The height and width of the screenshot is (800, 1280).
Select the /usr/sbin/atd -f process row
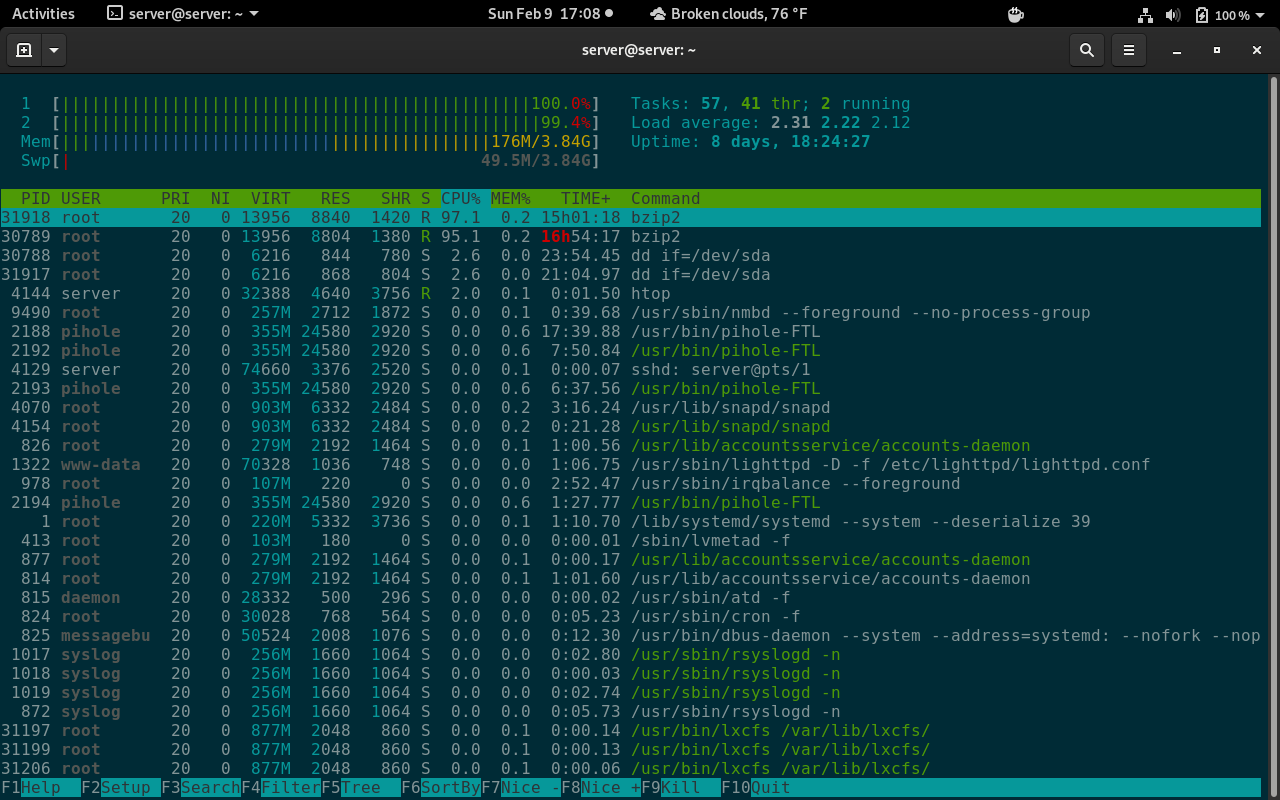click(x=631, y=597)
